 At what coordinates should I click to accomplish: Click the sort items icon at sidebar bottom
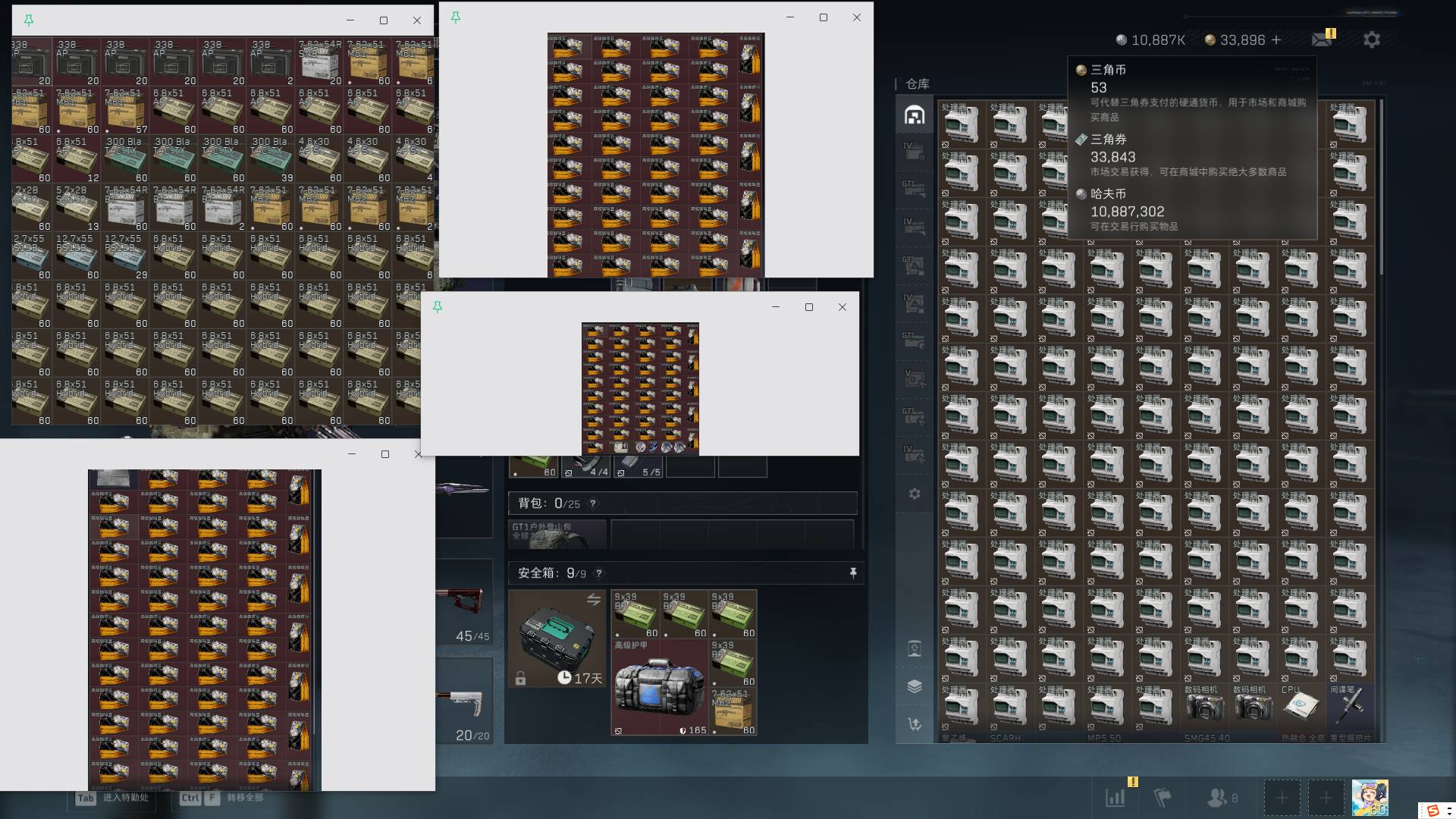[x=915, y=724]
